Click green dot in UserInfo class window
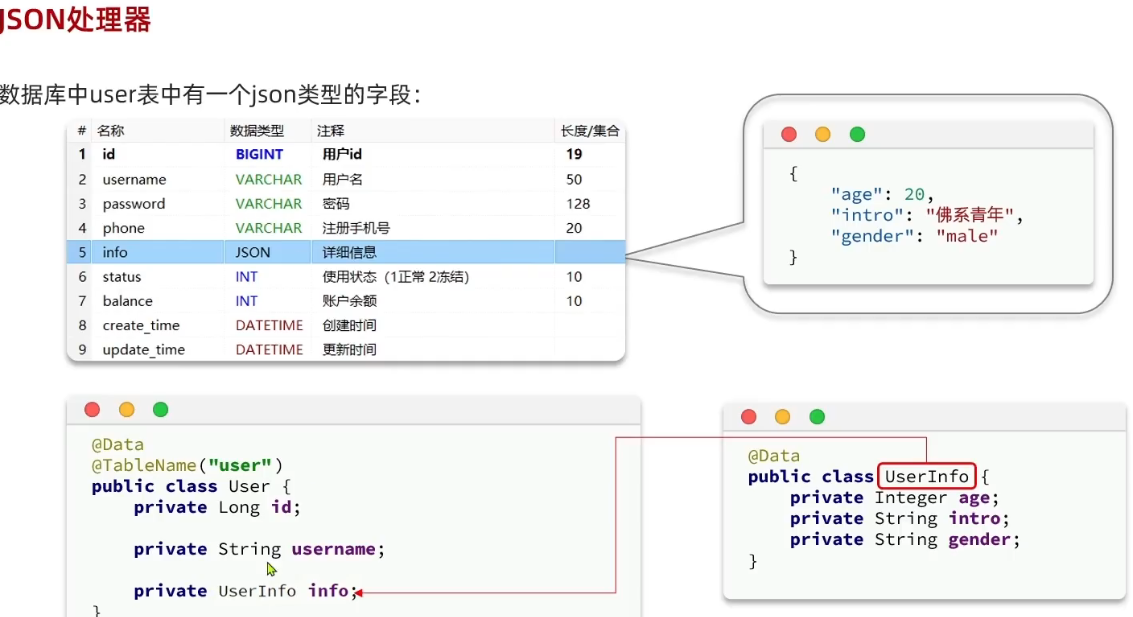1133x617 pixels. 817,417
